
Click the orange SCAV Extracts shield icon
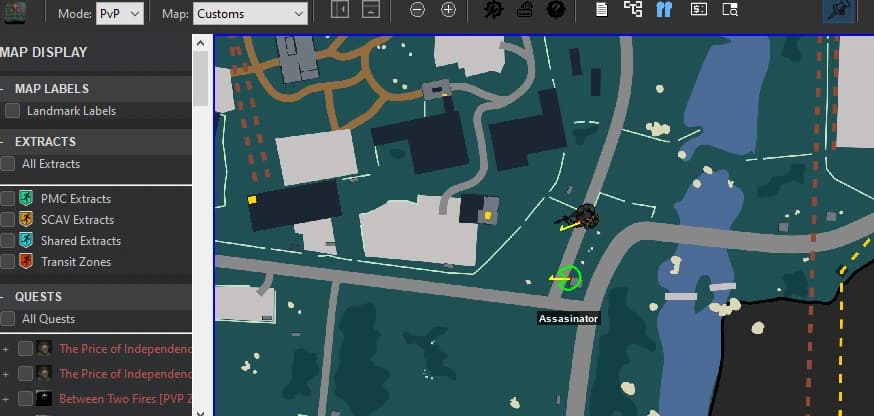pos(26,220)
